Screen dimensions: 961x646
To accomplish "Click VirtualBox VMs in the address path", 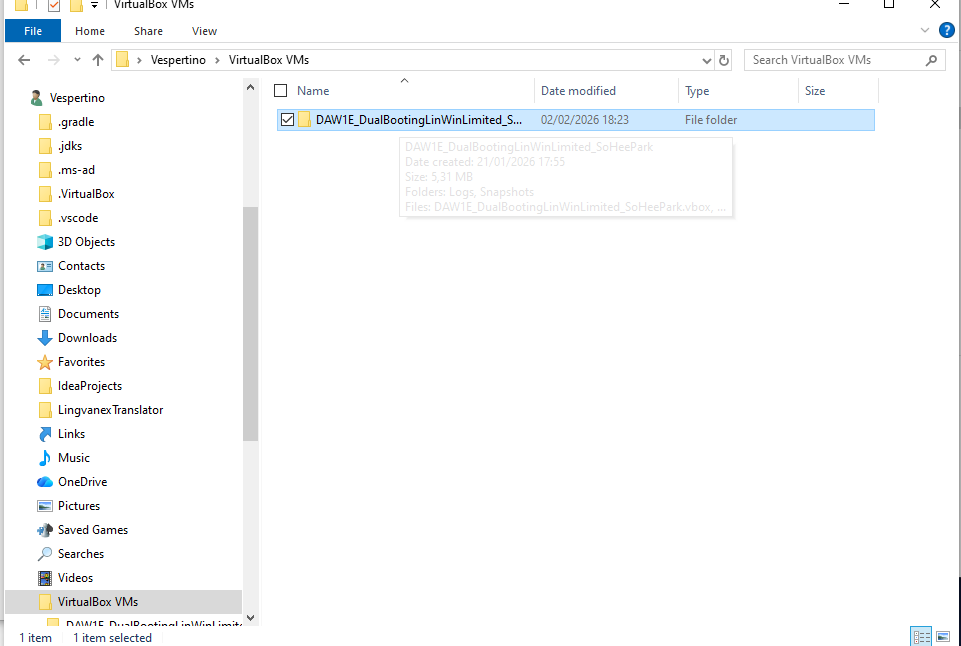I will point(269,60).
